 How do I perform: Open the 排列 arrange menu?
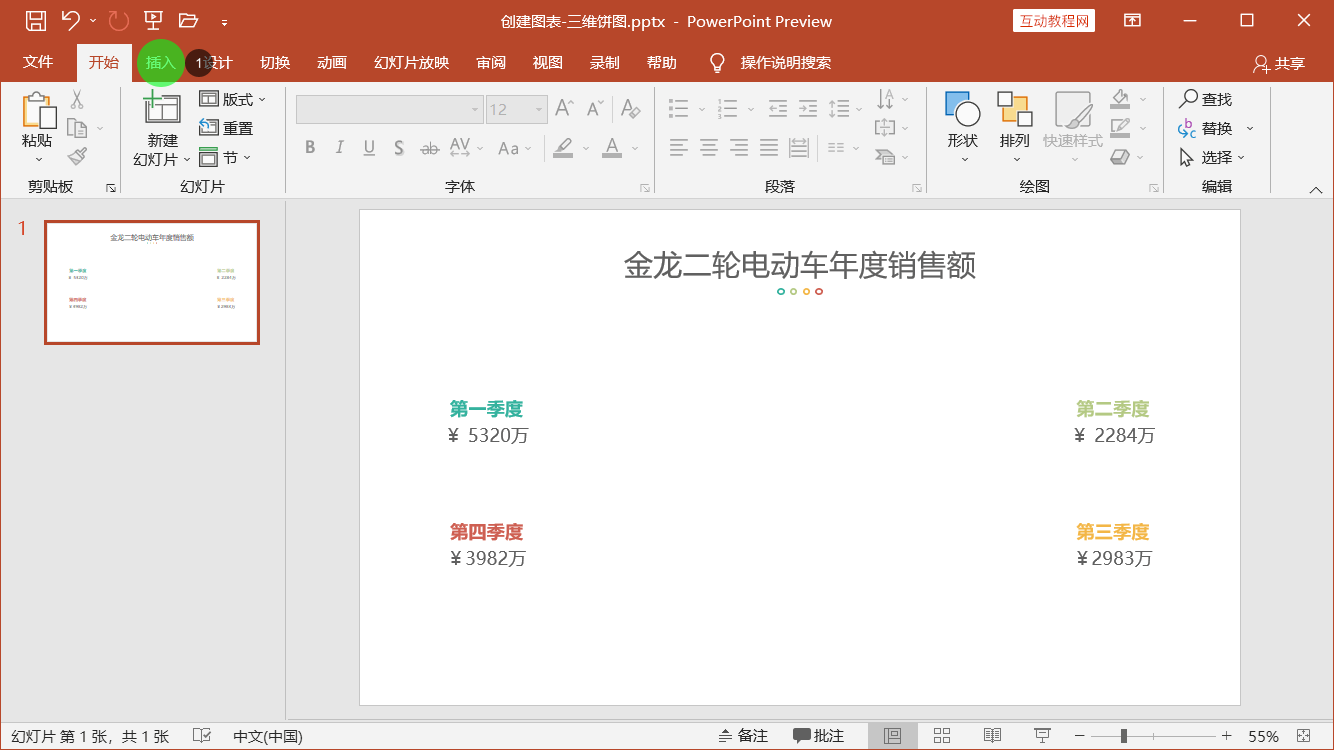point(1014,128)
